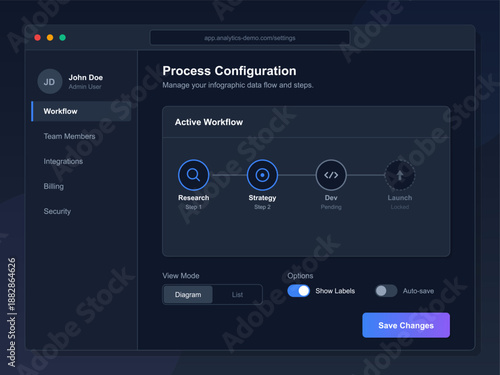The image size is (500, 375).
Task: Click the Step 2 caption
Action: tap(262, 207)
